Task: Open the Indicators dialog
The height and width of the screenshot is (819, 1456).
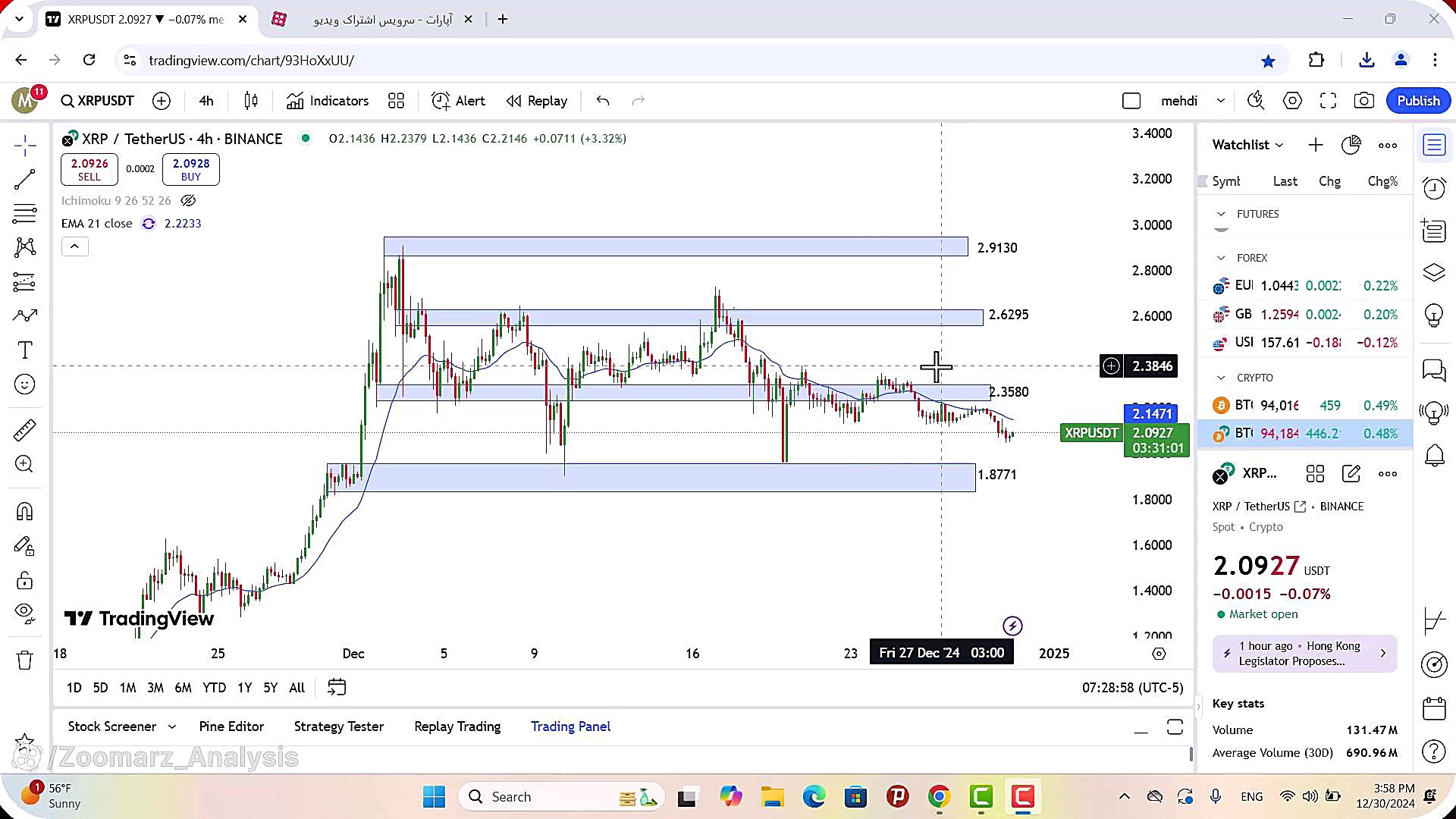Action: coord(328,101)
